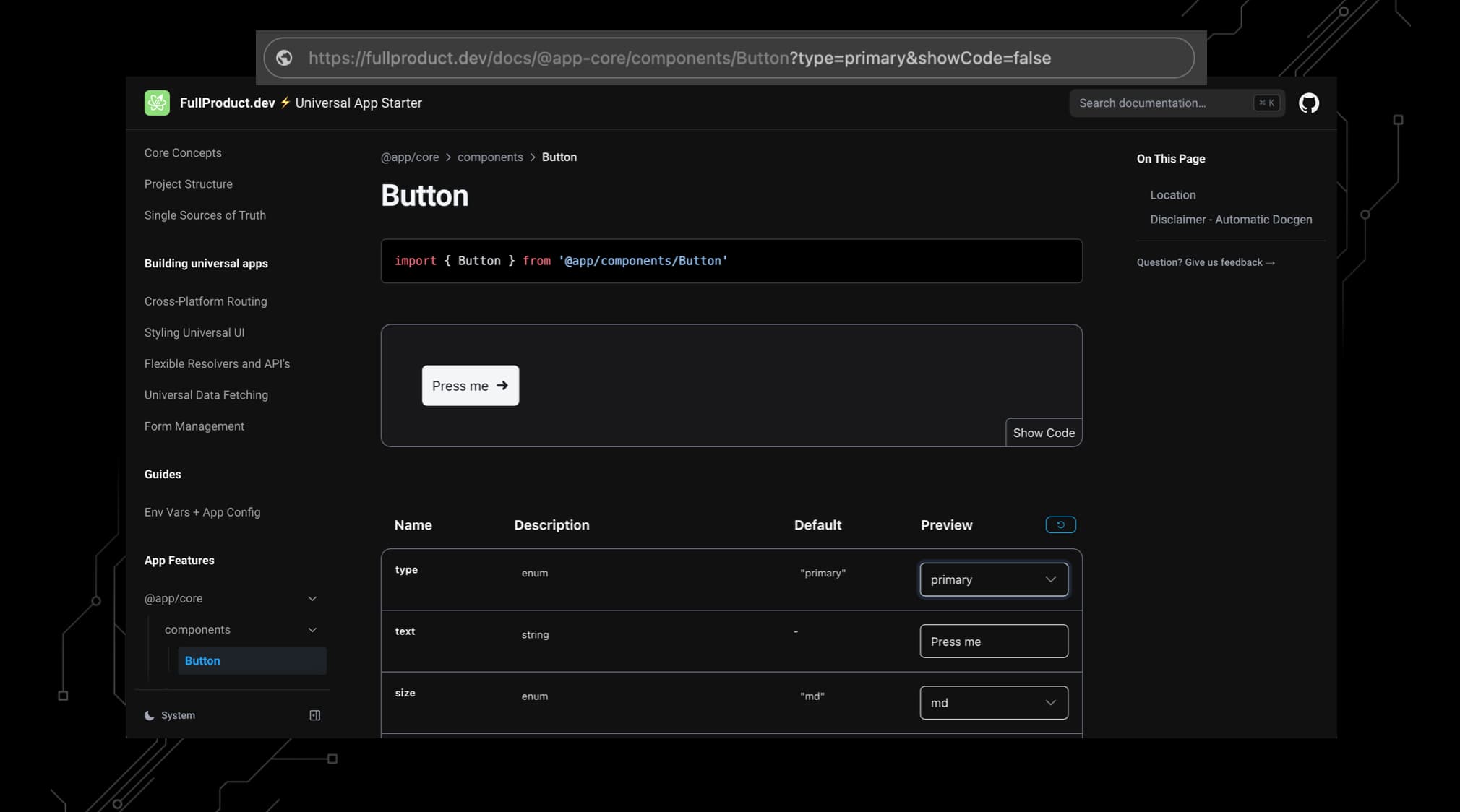Click the Button breadcrumb label
Viewport: 1460px width, 812px height.
[x=559, y=157]
